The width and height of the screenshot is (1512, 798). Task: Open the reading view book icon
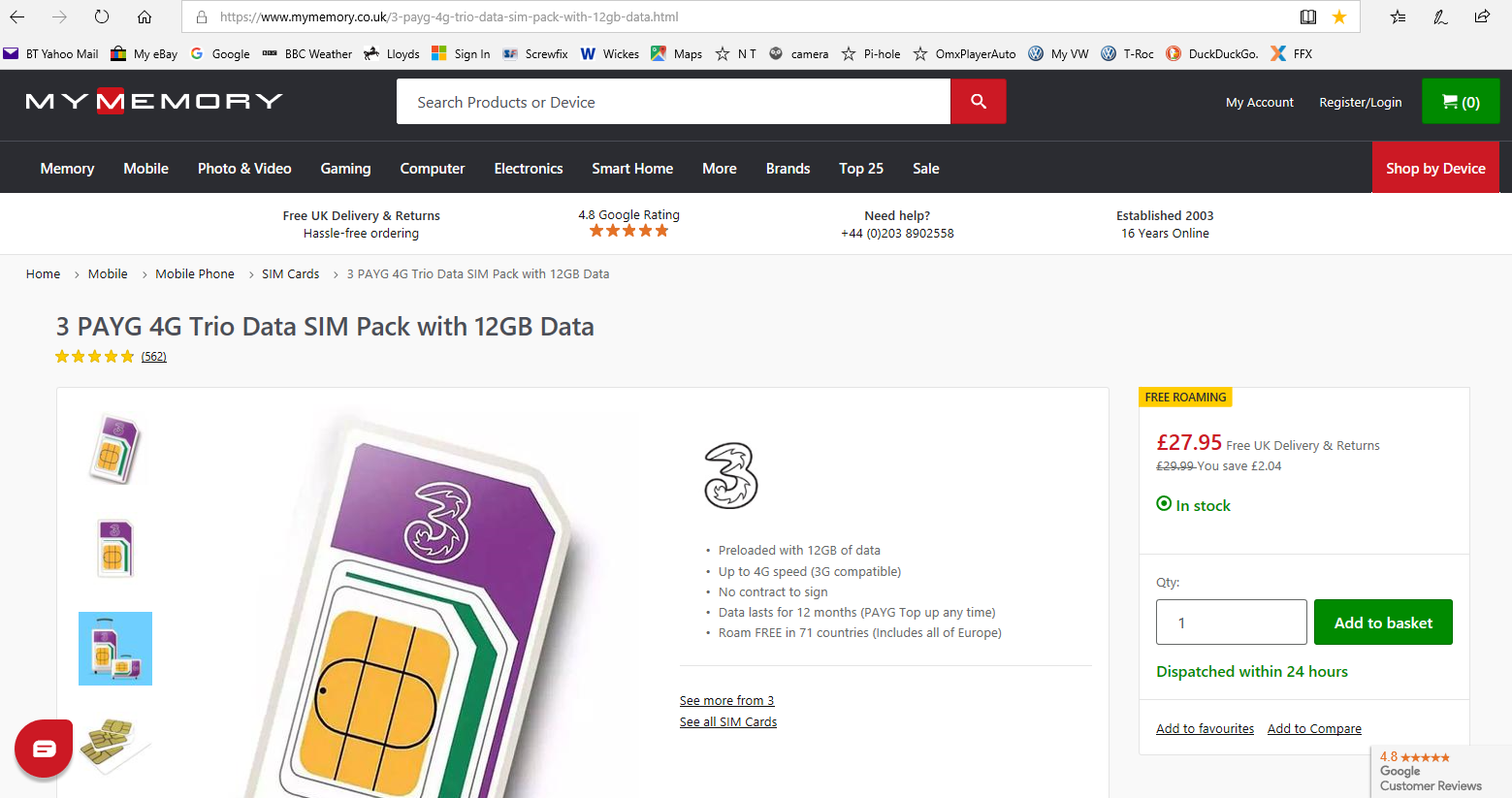[x=1308, y=16]
